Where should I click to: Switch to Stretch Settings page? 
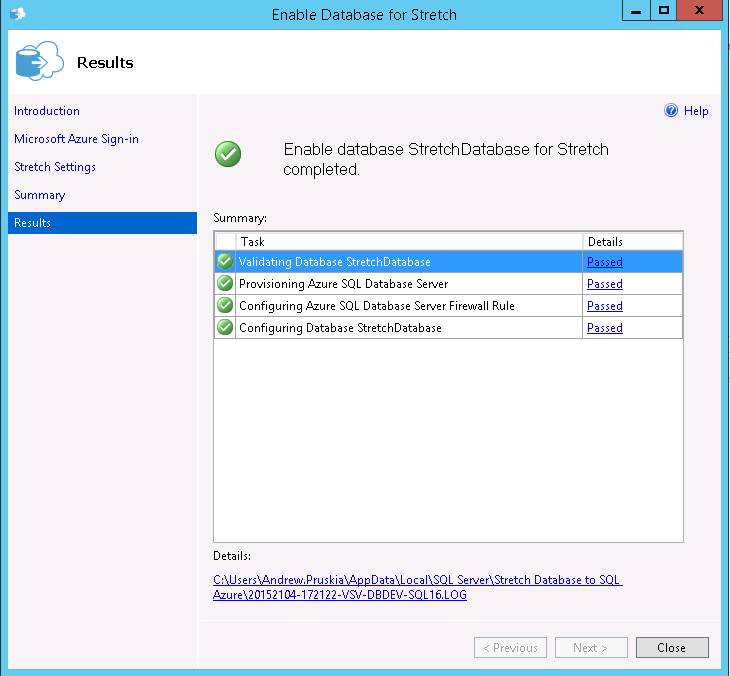tap(55, 167)
